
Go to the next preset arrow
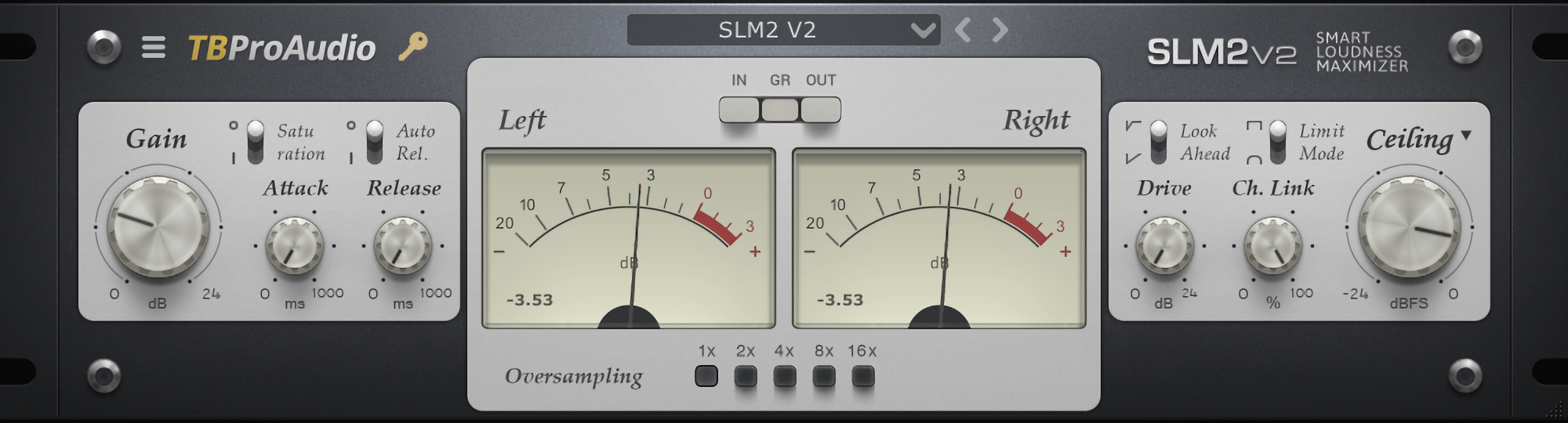(x=1000, y=31)
